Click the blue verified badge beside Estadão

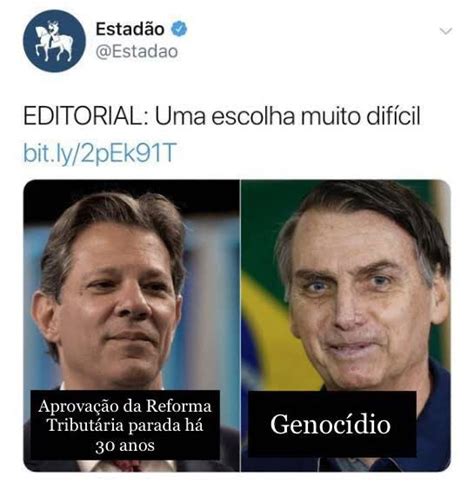[179, 29]
